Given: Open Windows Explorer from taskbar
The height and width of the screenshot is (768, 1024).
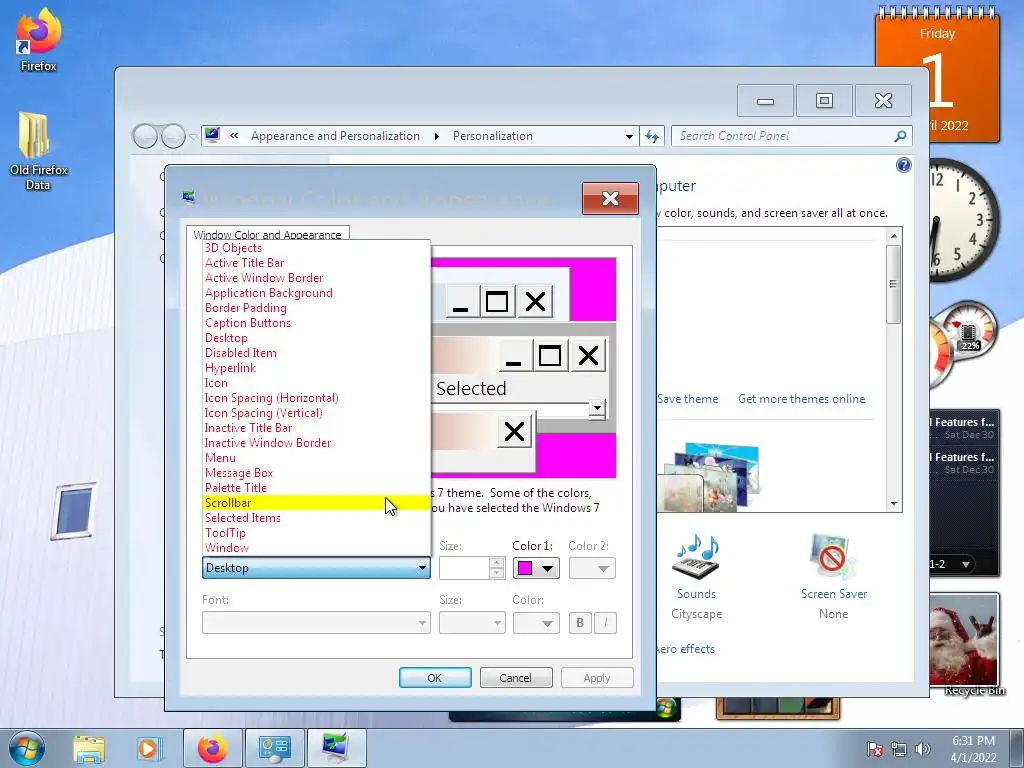Looking at the screenshot, I should [x=89, y=749].
